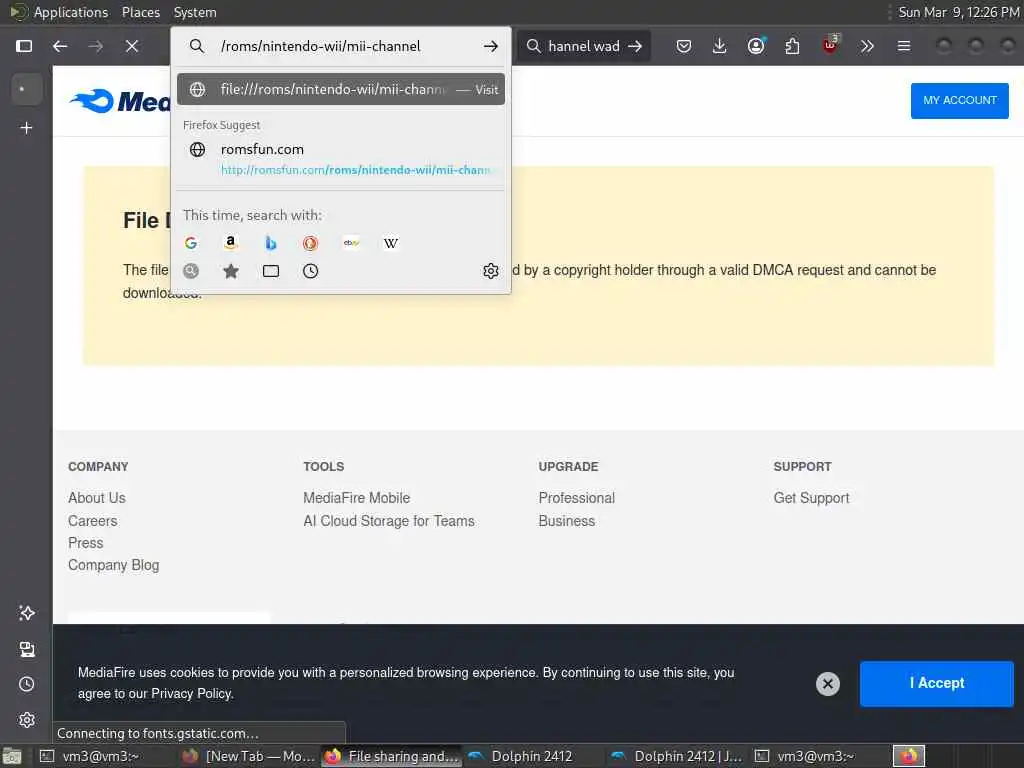Open Save to Pocket icon

click(x=684, y=46)
